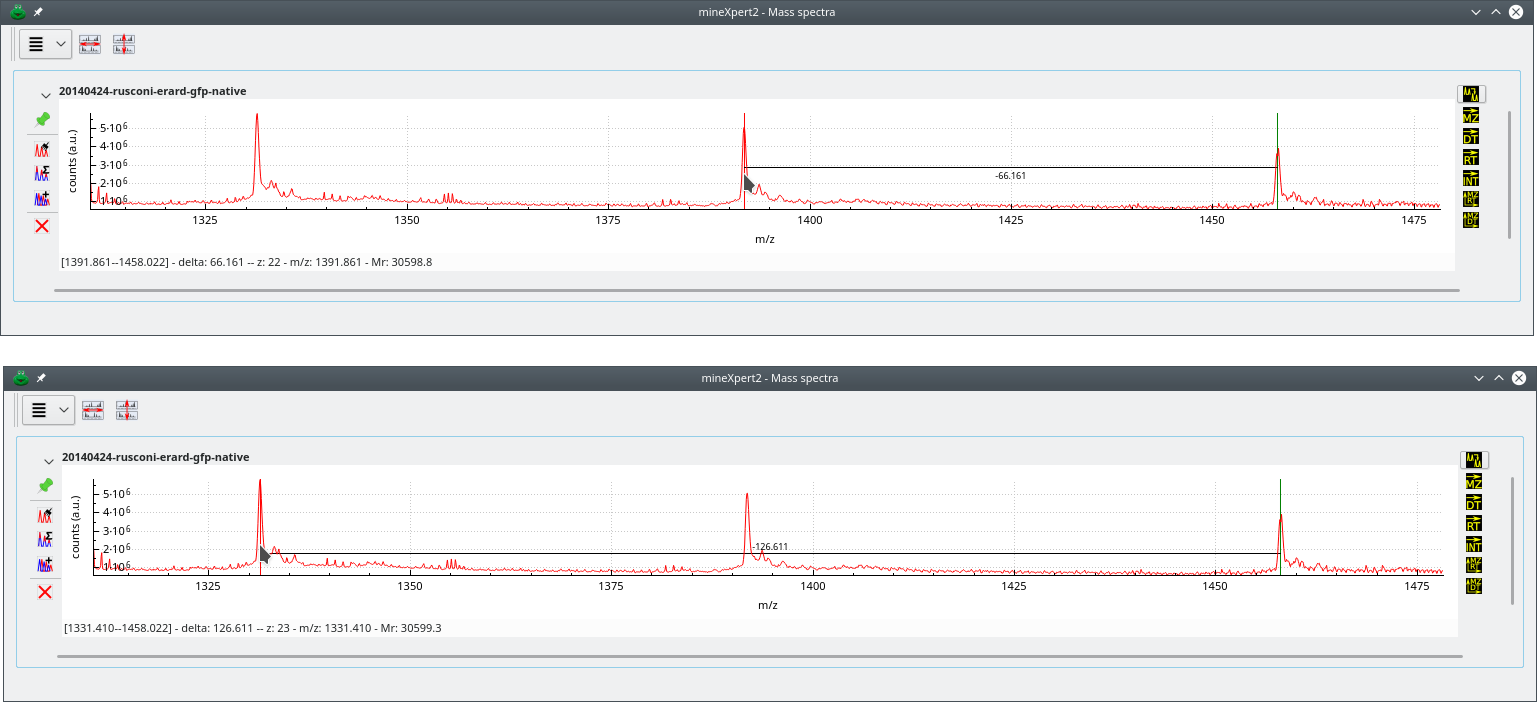Select RT integration icon in lower window
This screenshot has height=702, width=1537.
[x=1473, y=524]
